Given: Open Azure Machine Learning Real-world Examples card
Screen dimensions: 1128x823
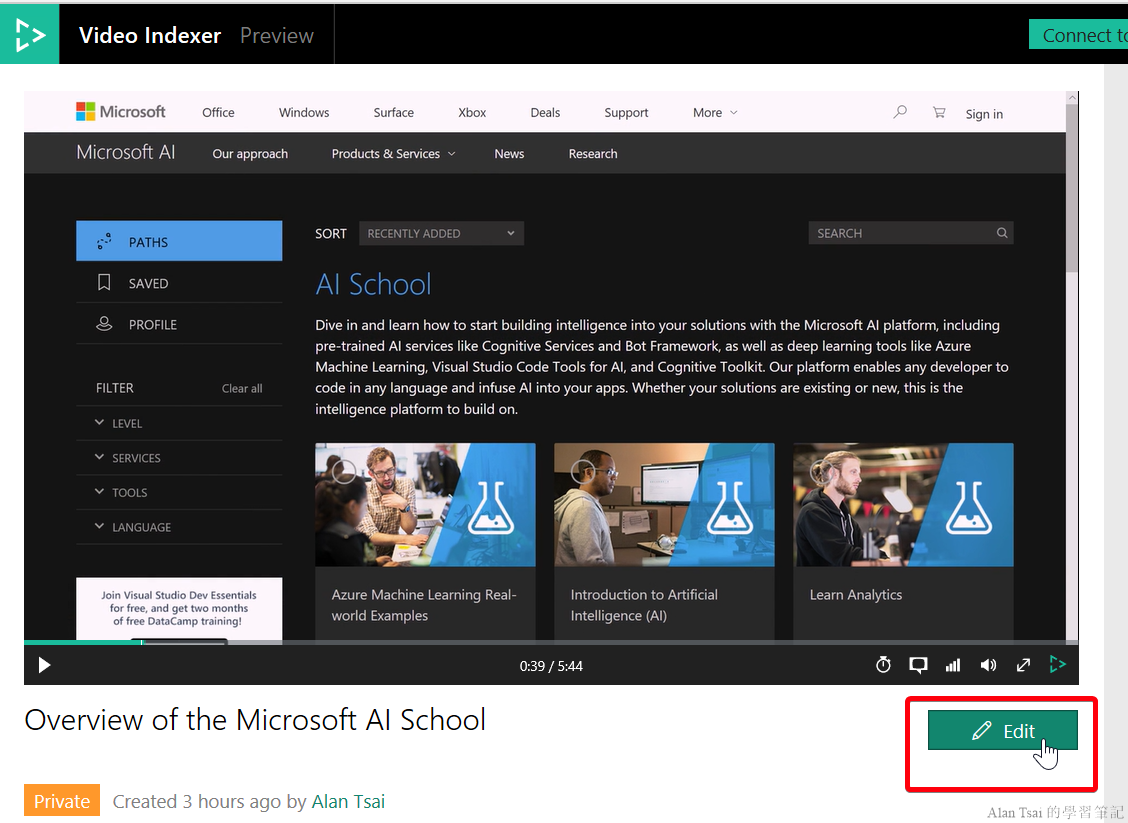Looking at the screenshot, I should click(425, 541).
